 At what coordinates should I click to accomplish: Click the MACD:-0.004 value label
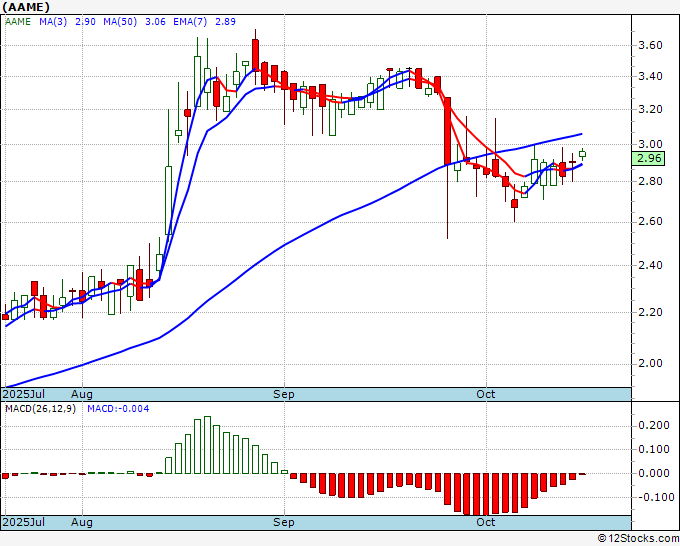118,409
